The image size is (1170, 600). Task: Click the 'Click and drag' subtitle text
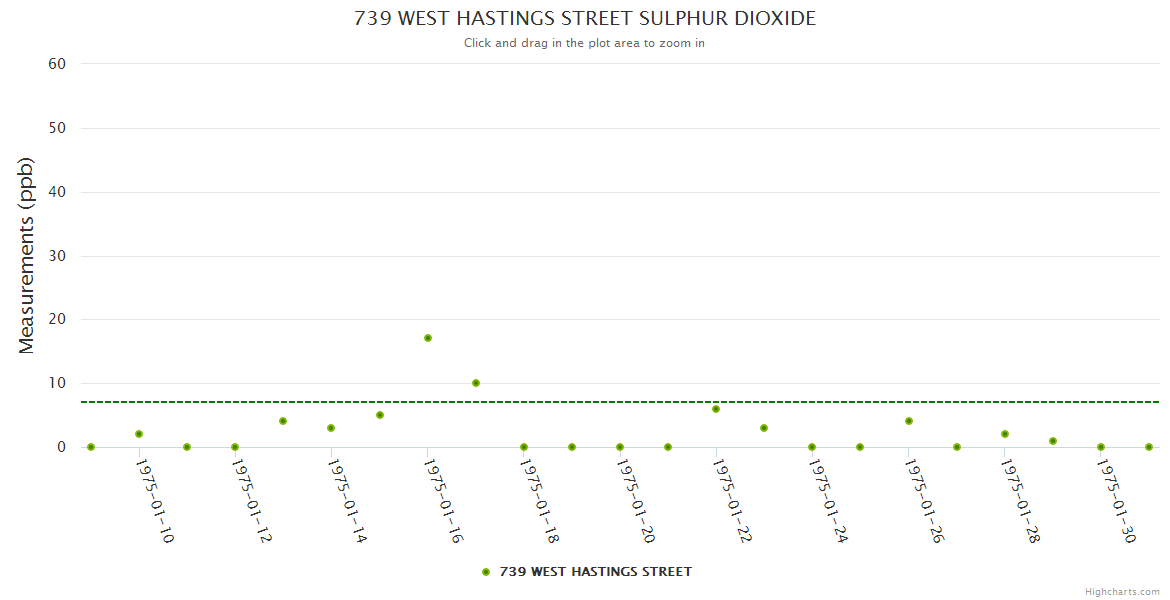pyautogui.click(x=584, y=43)
